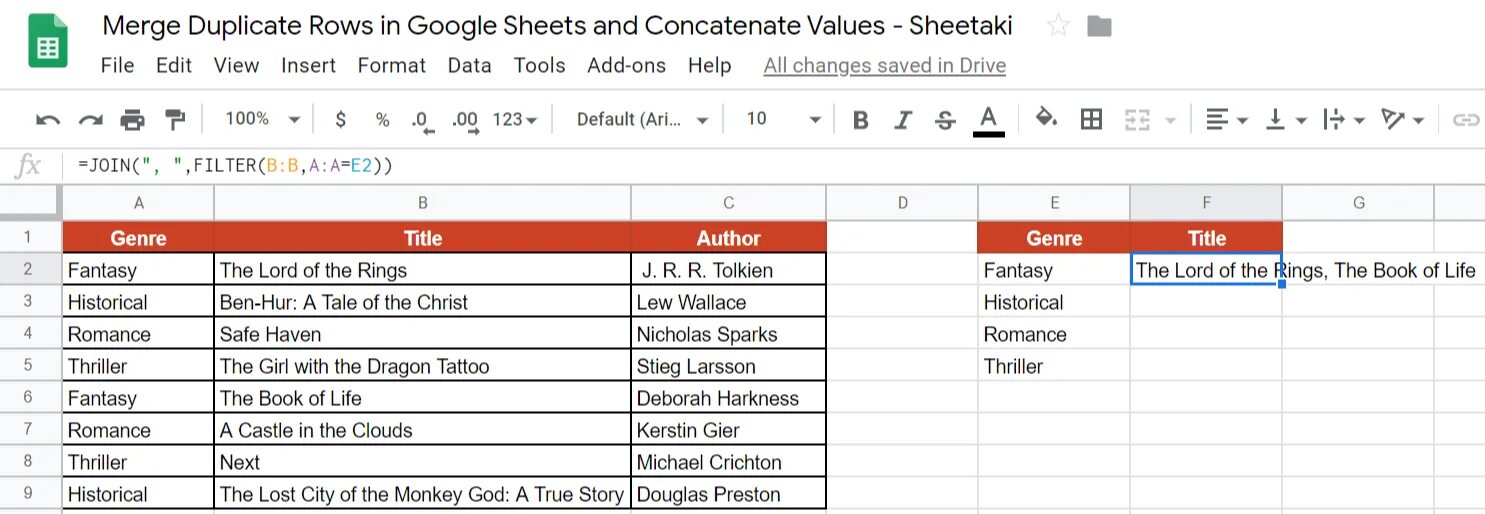Open the Add-ons menu
1485x514 pixels.
tap(626, 65)
